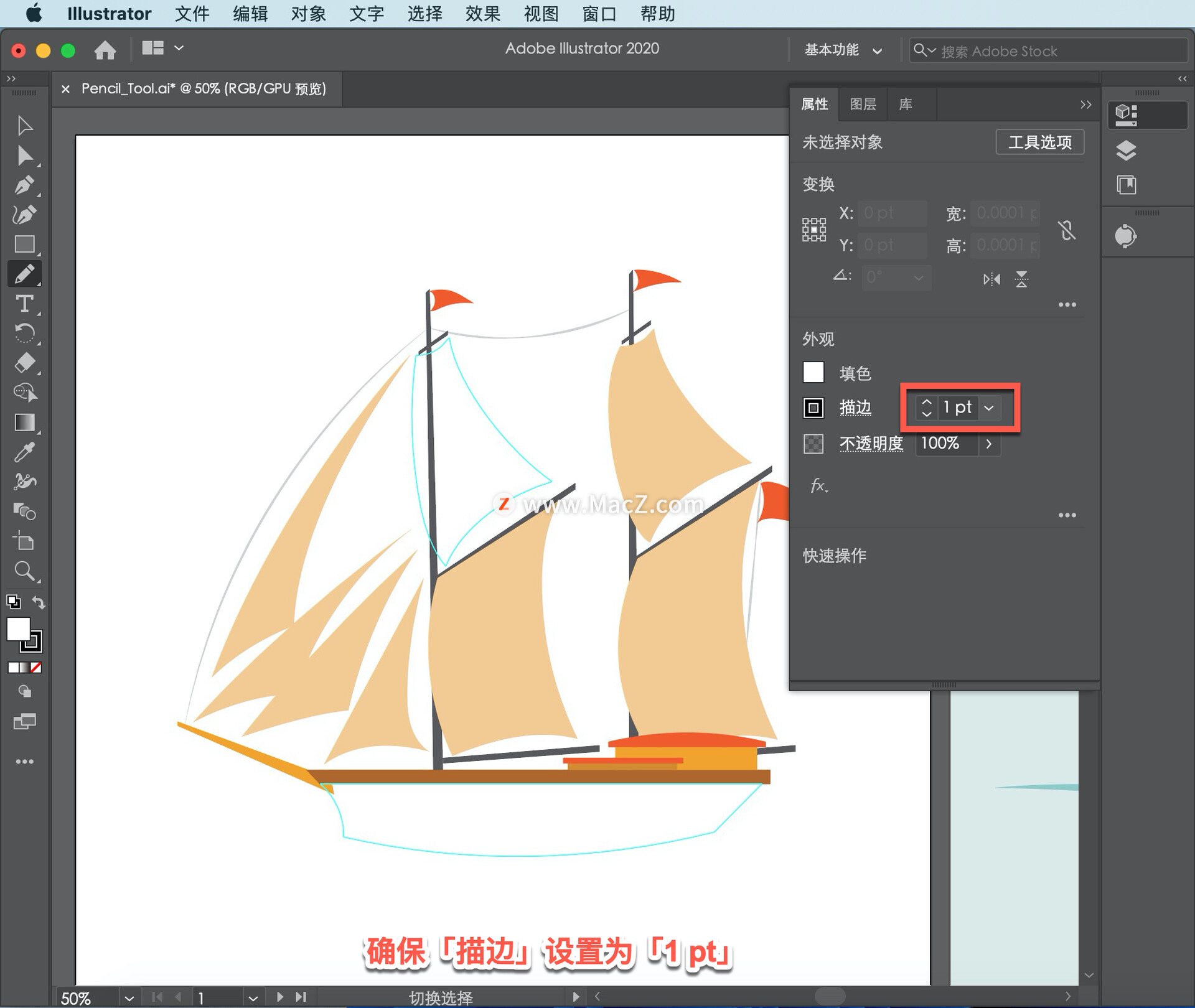Select the Zoom tool
1195x1008 pixels.
[x=24, y=571]
